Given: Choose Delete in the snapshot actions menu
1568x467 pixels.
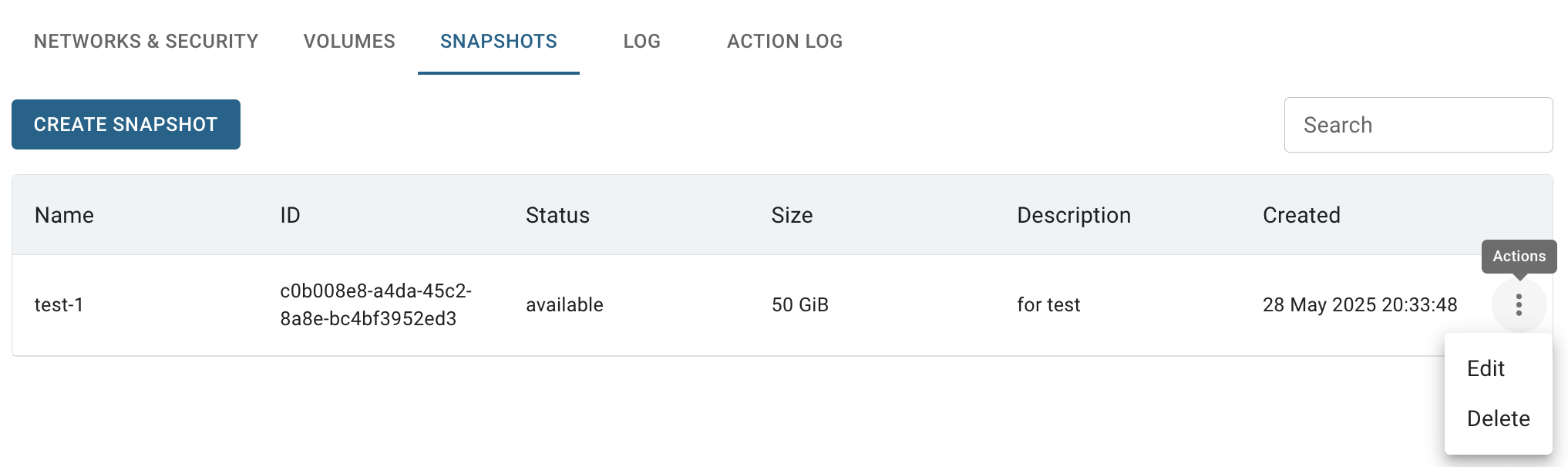Looking at the screenshot, I should [x=1498, y=418].
